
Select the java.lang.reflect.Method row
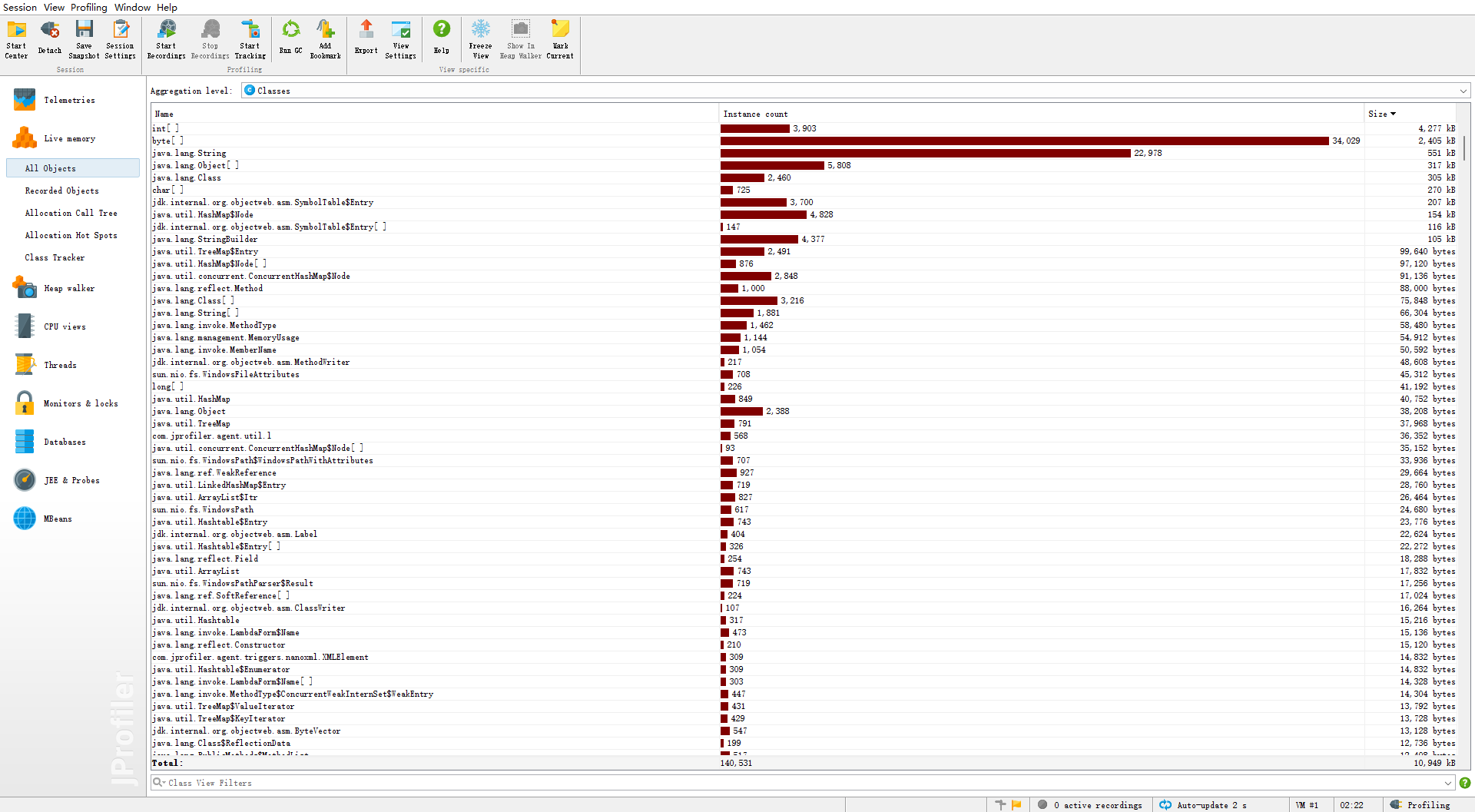pos(804,288)
